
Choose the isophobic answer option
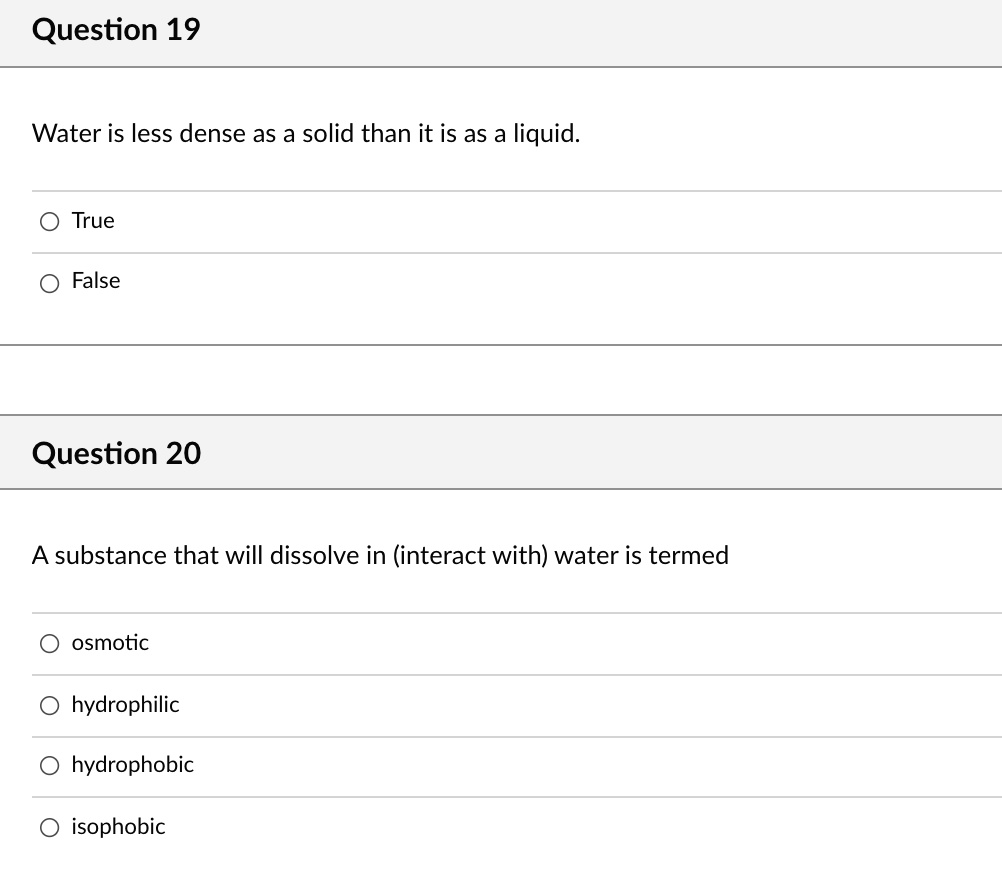point(49,827)
